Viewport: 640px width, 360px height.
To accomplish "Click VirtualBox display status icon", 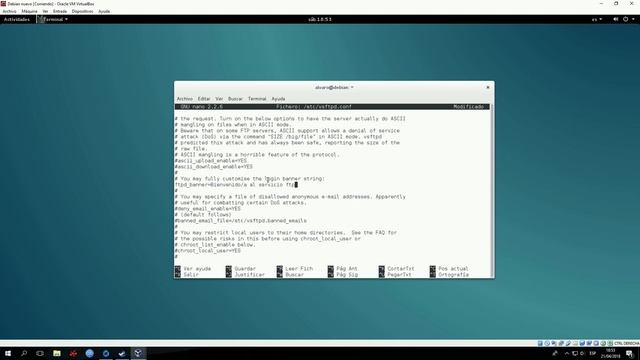I will [582, 343].
